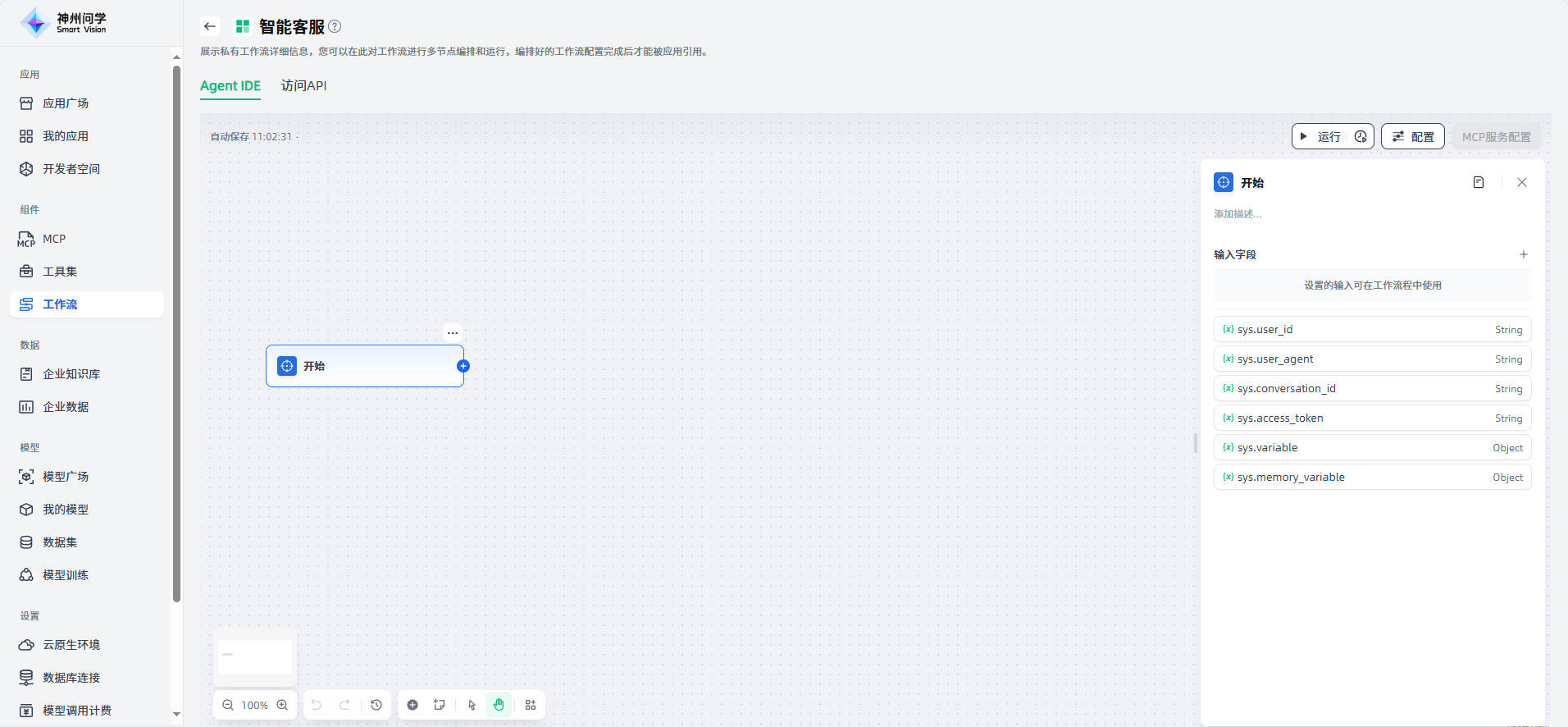Viewport: 1568px width, 727px height.
Task: Open the version history clock icon
Action: click(376, 705)
